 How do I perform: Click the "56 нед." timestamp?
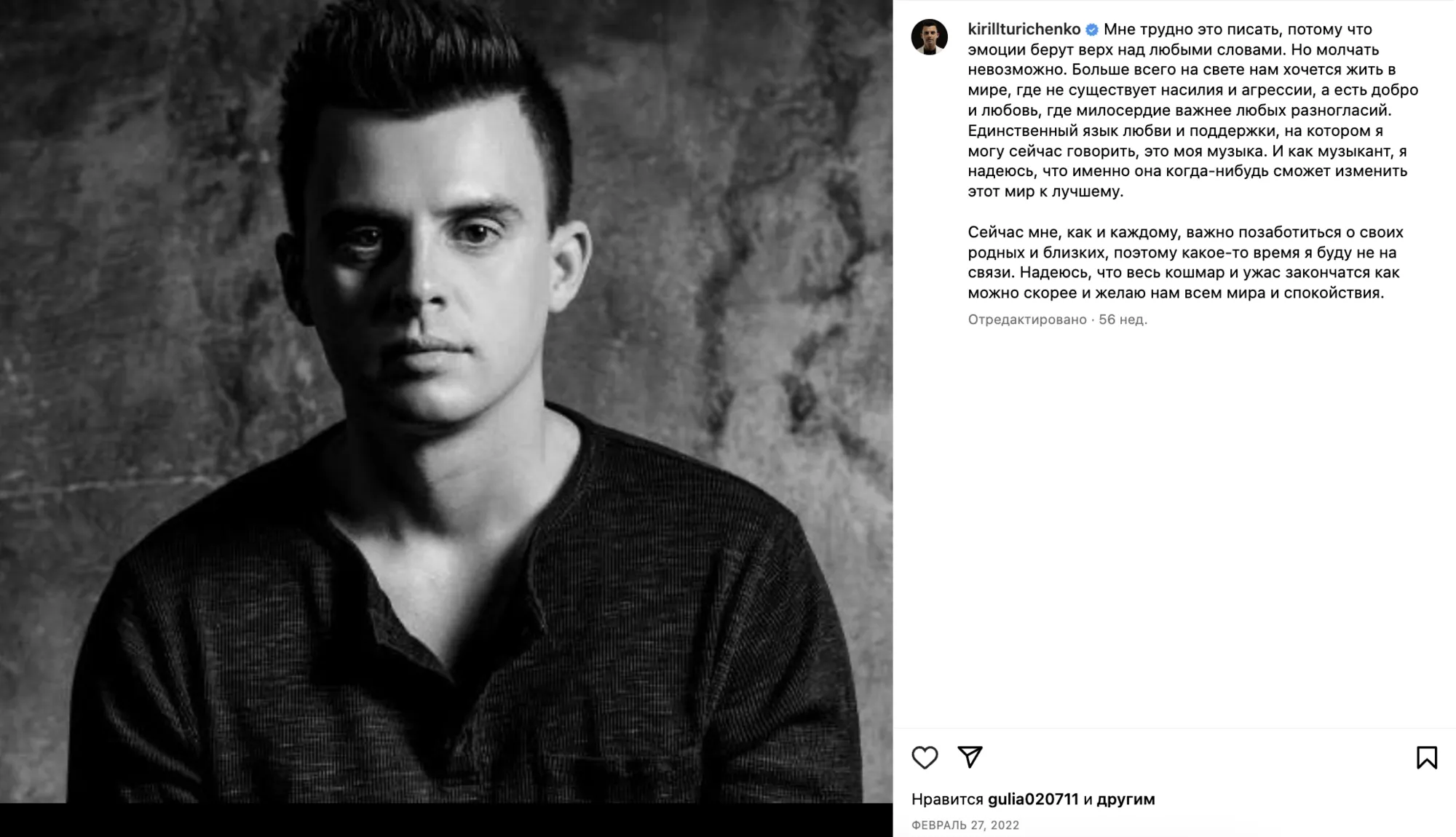pos(1123,320)
